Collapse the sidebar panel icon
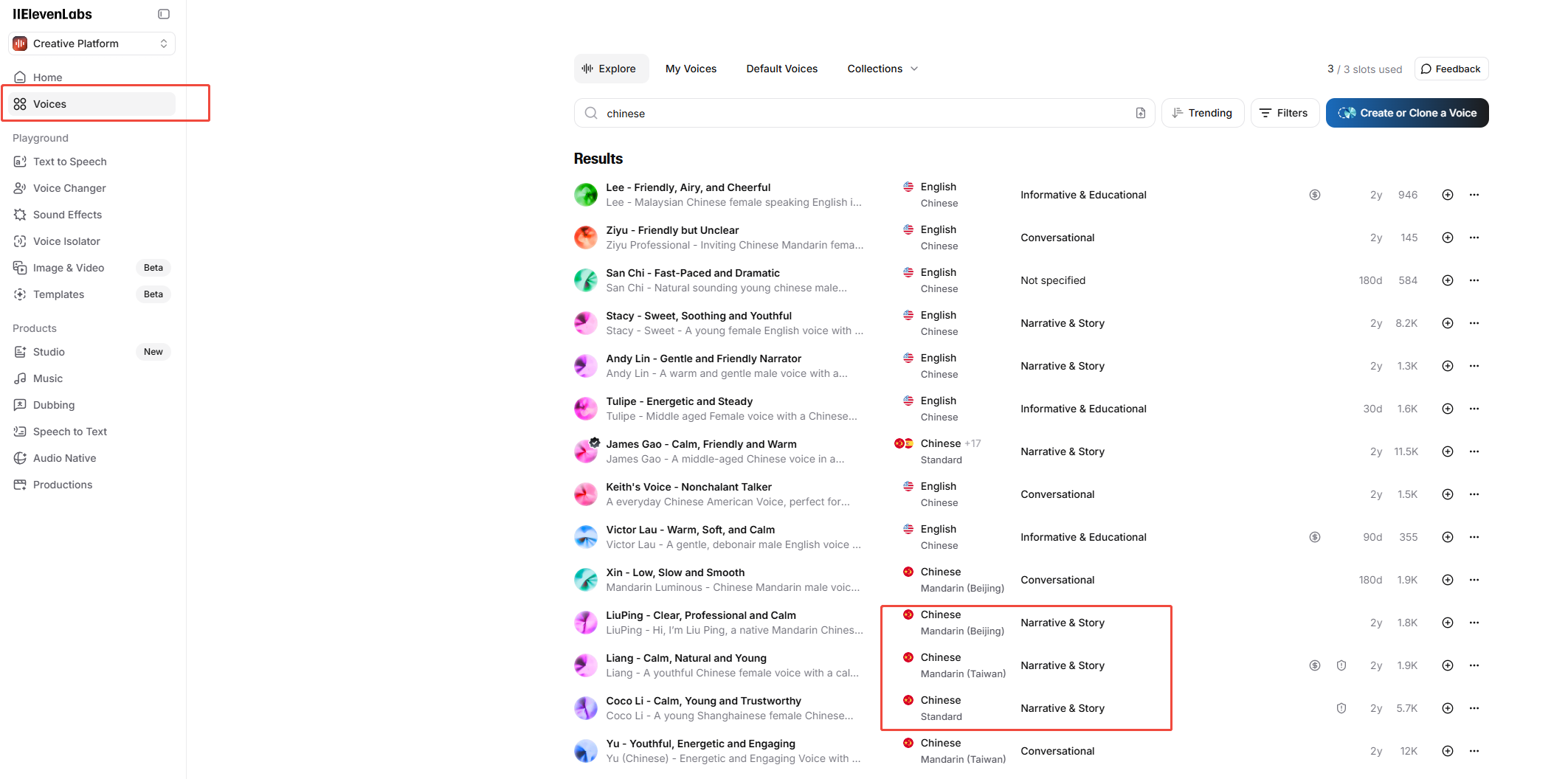The width and height of the screenshot is (1568, 779). [164, 14]
